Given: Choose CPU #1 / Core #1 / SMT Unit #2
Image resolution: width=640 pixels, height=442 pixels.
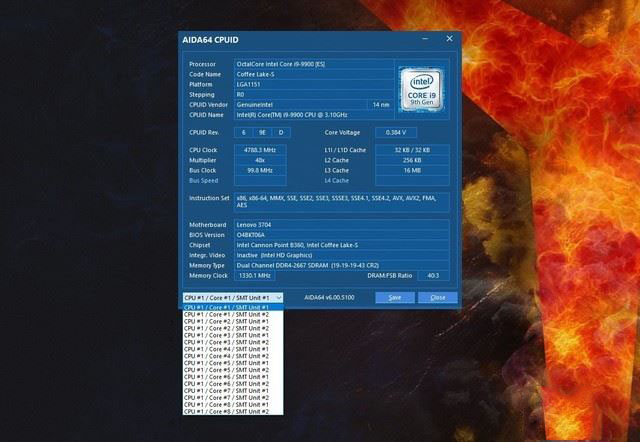Looking at the screenshot, I should [226, 315].
